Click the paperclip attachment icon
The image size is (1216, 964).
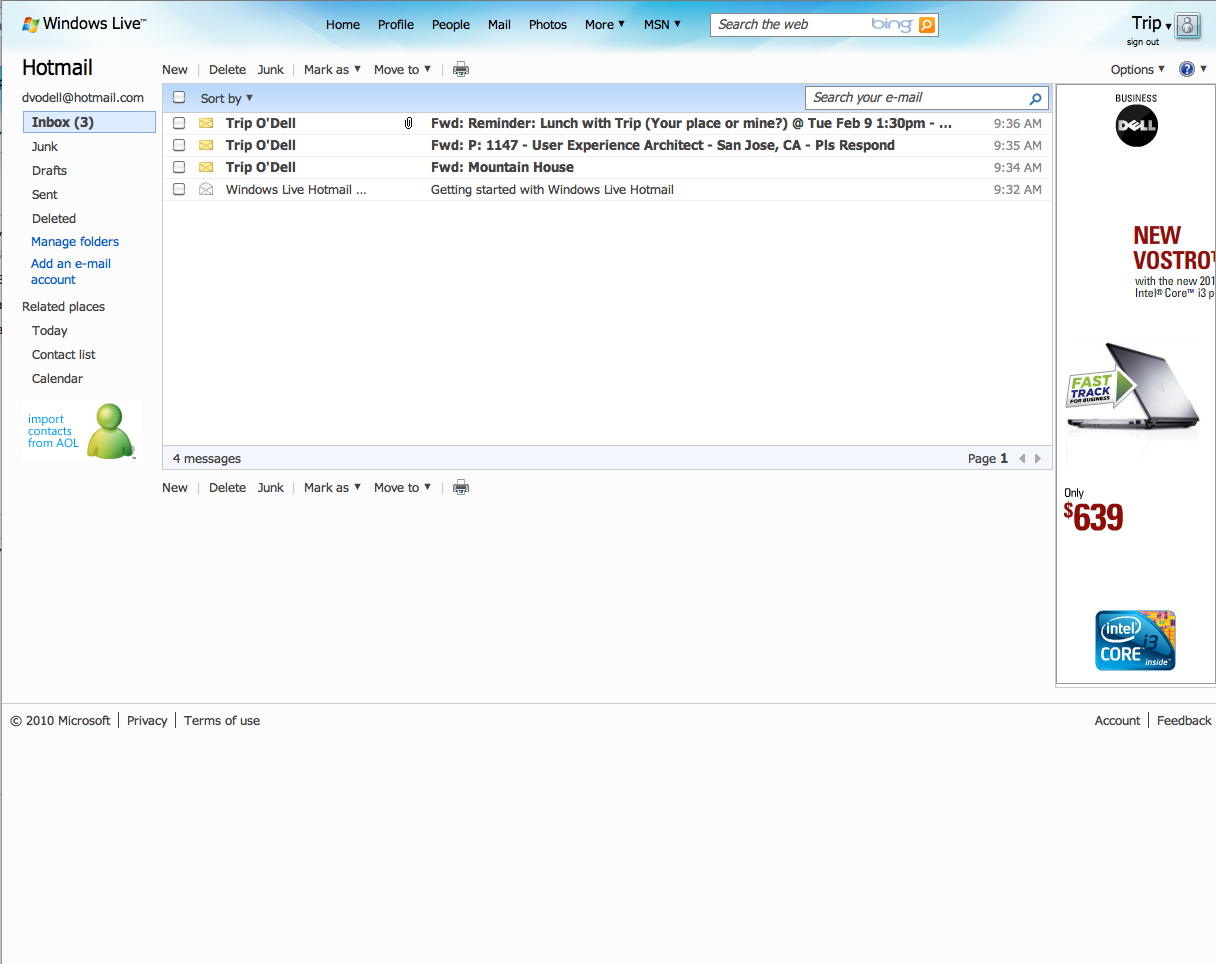tap(408, 123)
